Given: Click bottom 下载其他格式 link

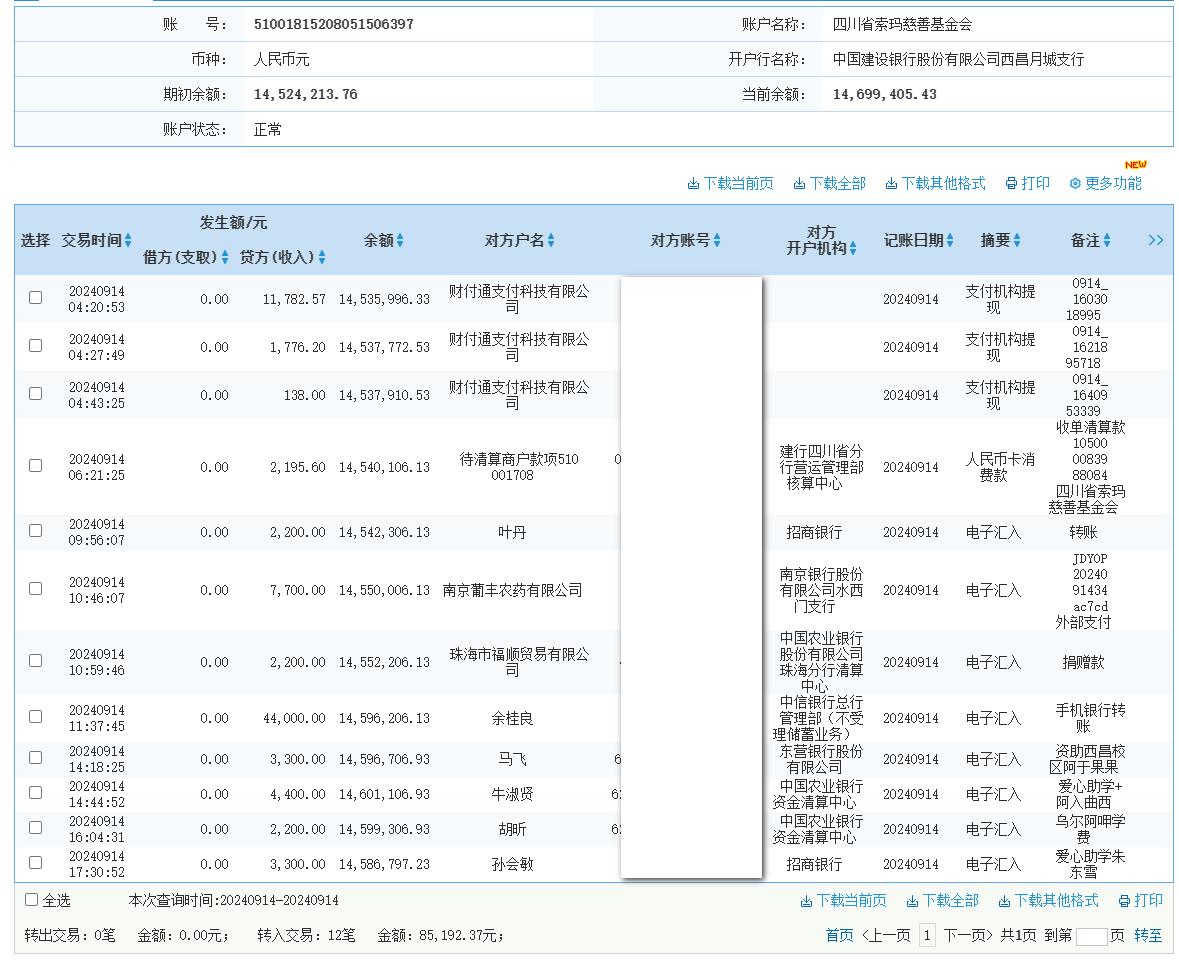Looking at the screenshot, I should click(1056, 901).
